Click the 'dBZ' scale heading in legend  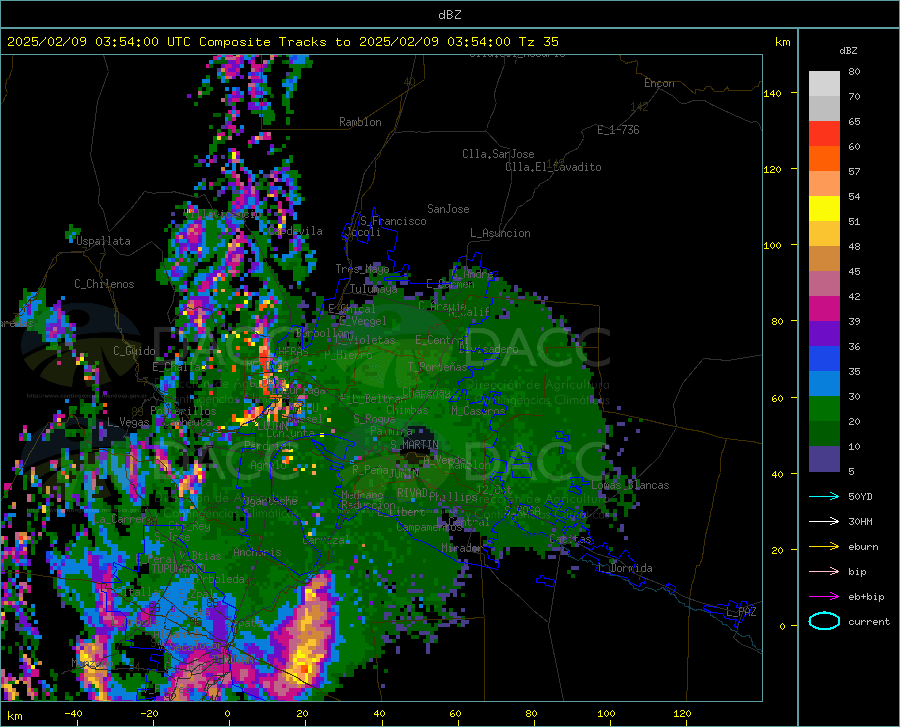pos(848,50)
